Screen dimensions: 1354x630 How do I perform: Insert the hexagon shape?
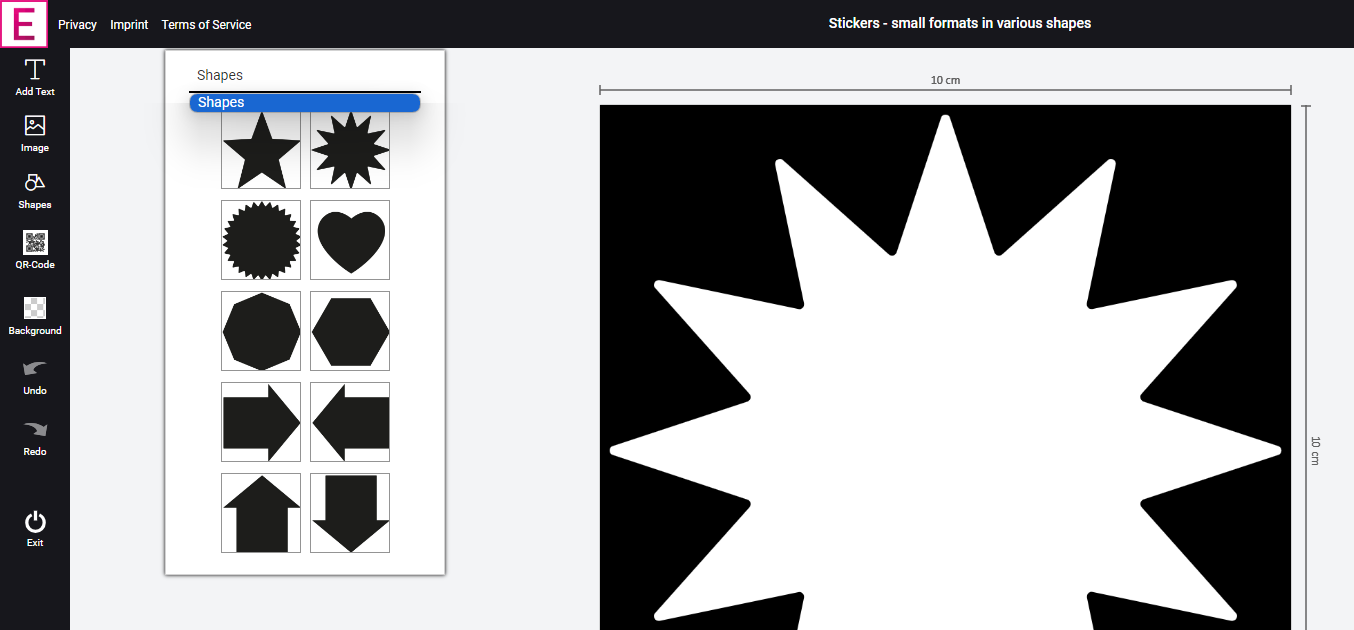(x=350, y=331)
